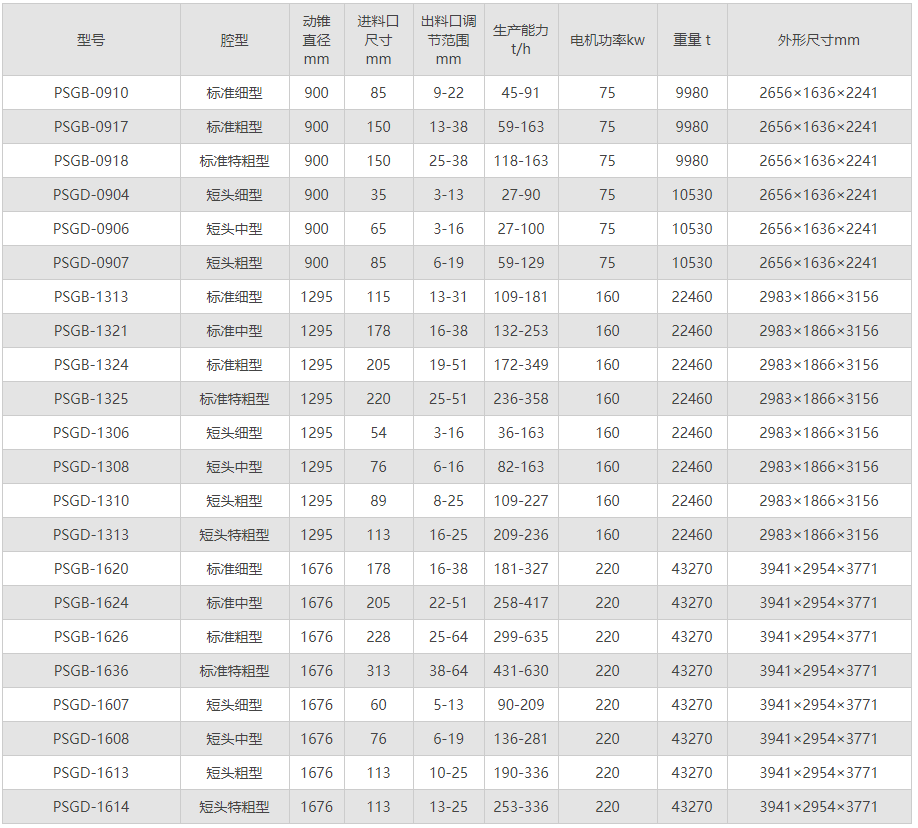Select the 电机功率kw column header
Image resolution: width=918 pixels, height=828 pixels.
pos(607,40)
